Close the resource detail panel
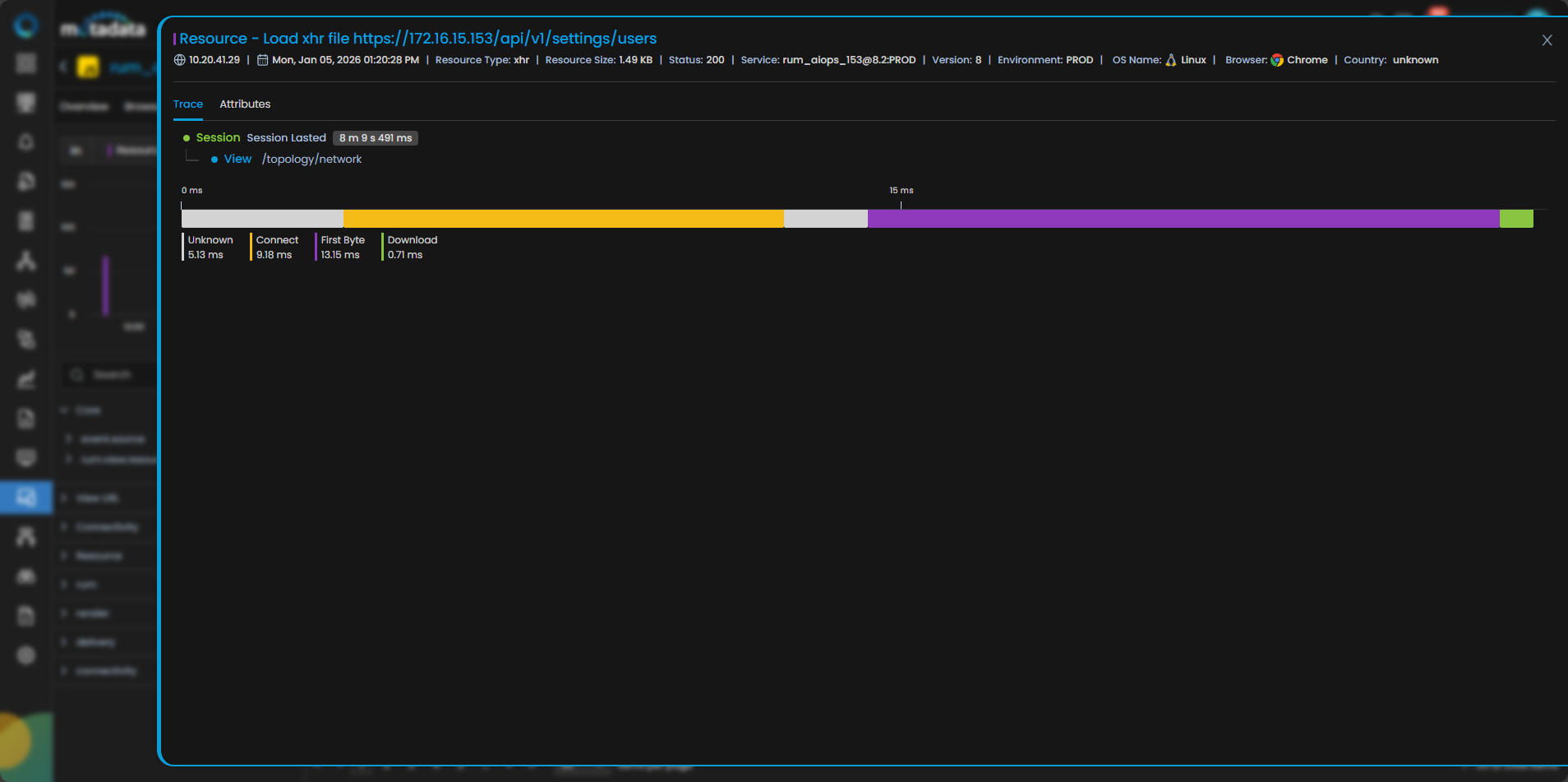 1547,40
